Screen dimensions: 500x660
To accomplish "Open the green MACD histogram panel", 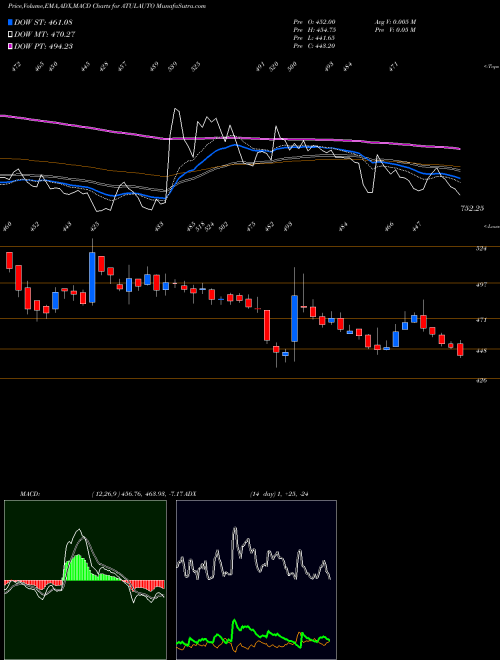I will (x=85, y=580).
